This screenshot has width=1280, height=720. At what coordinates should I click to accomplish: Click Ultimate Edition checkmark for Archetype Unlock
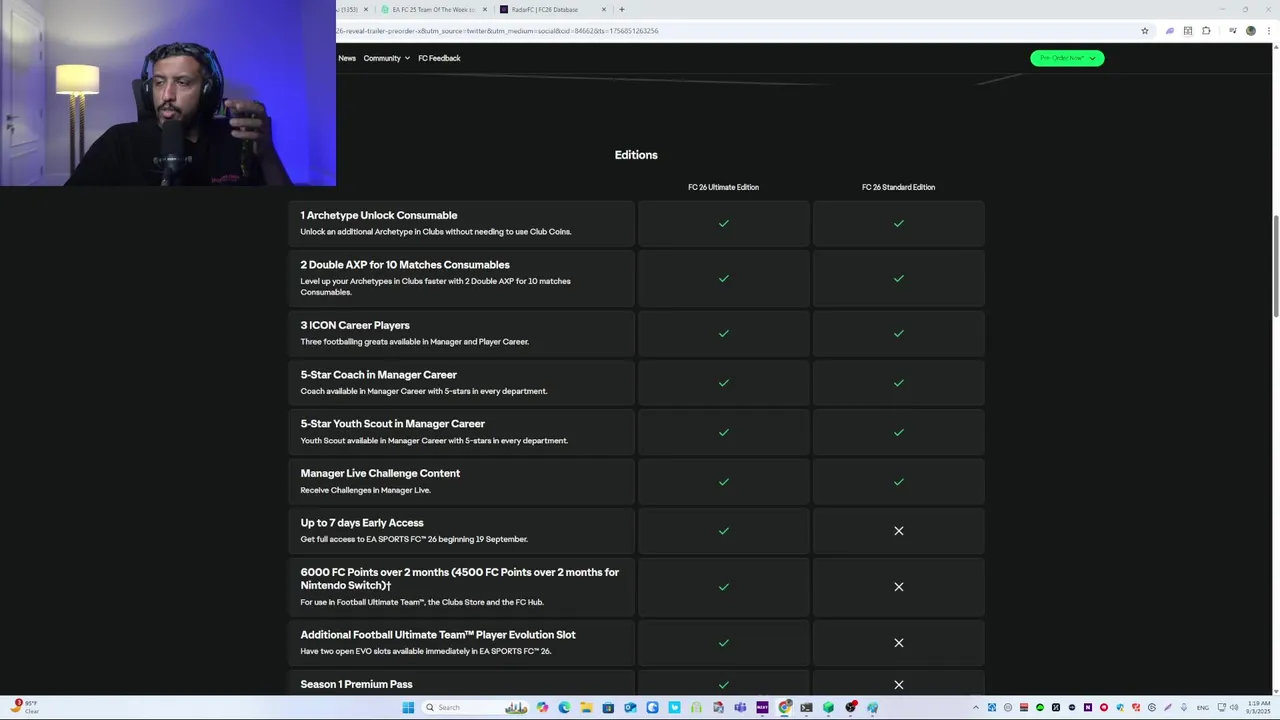(x=723, y=224)
